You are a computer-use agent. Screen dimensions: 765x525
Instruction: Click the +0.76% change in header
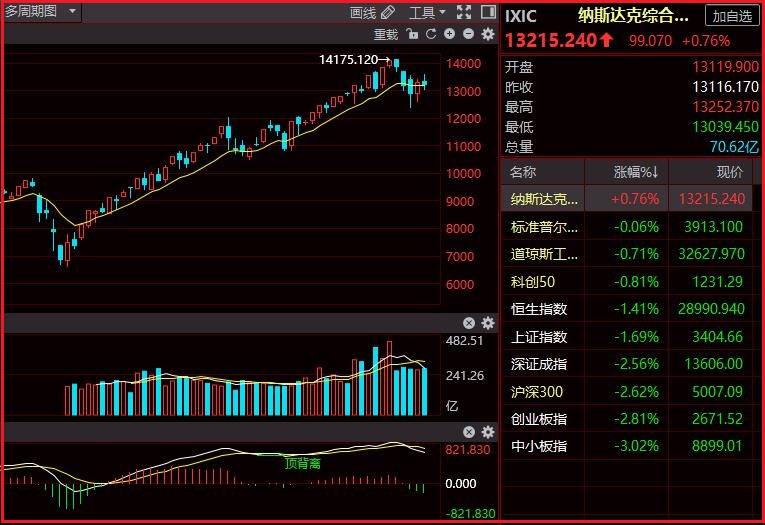point(705,41)
